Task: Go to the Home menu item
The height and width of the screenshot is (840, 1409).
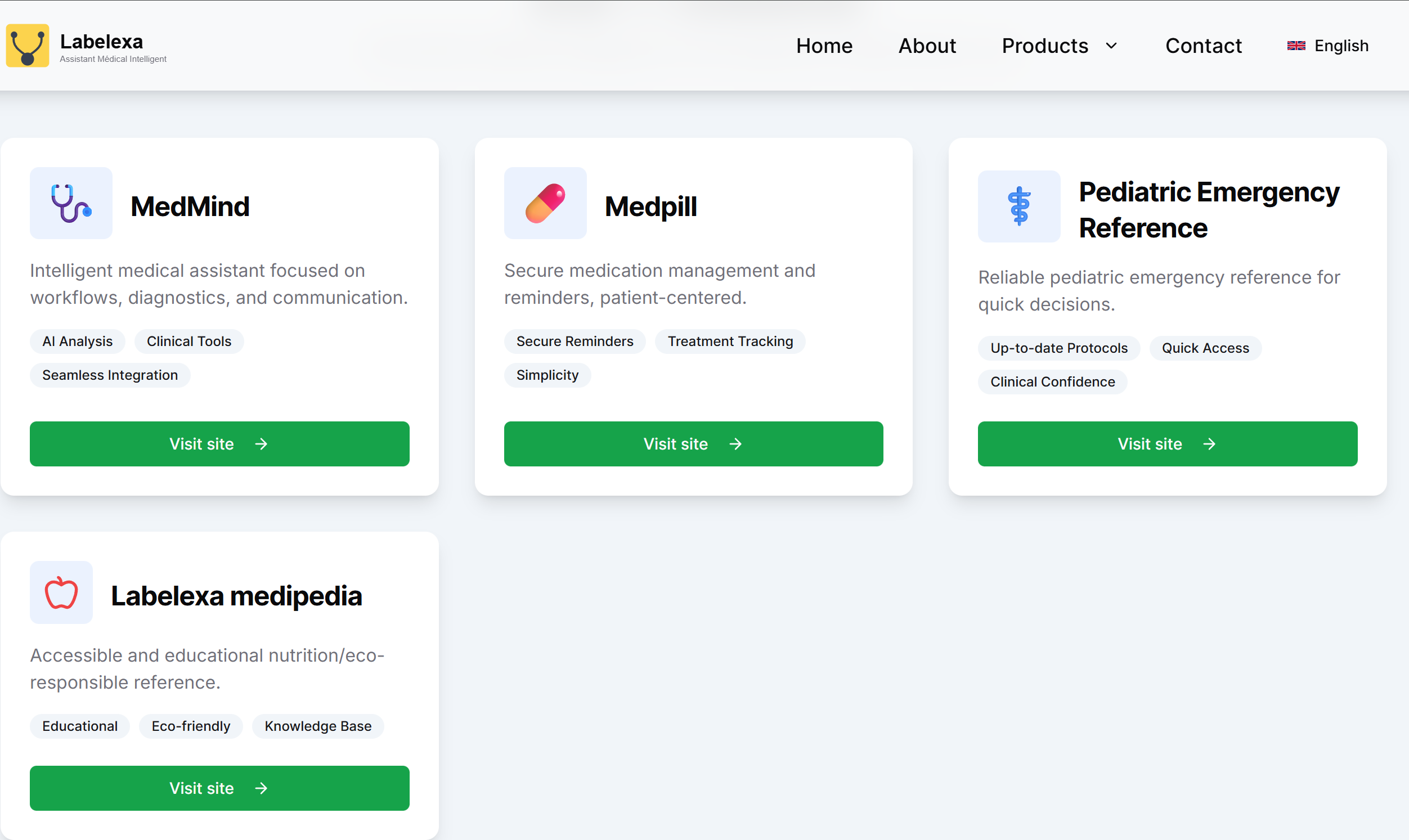Action: coord(824,46)
